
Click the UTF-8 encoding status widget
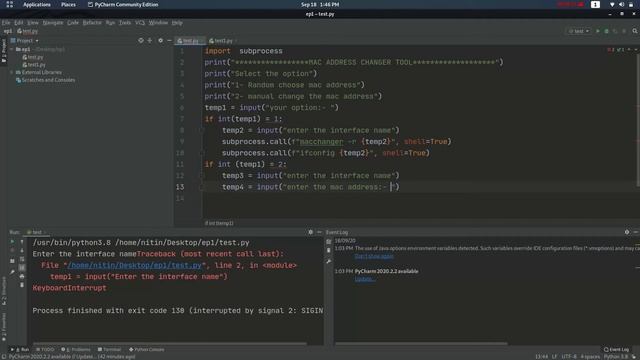tap(569, 356)
